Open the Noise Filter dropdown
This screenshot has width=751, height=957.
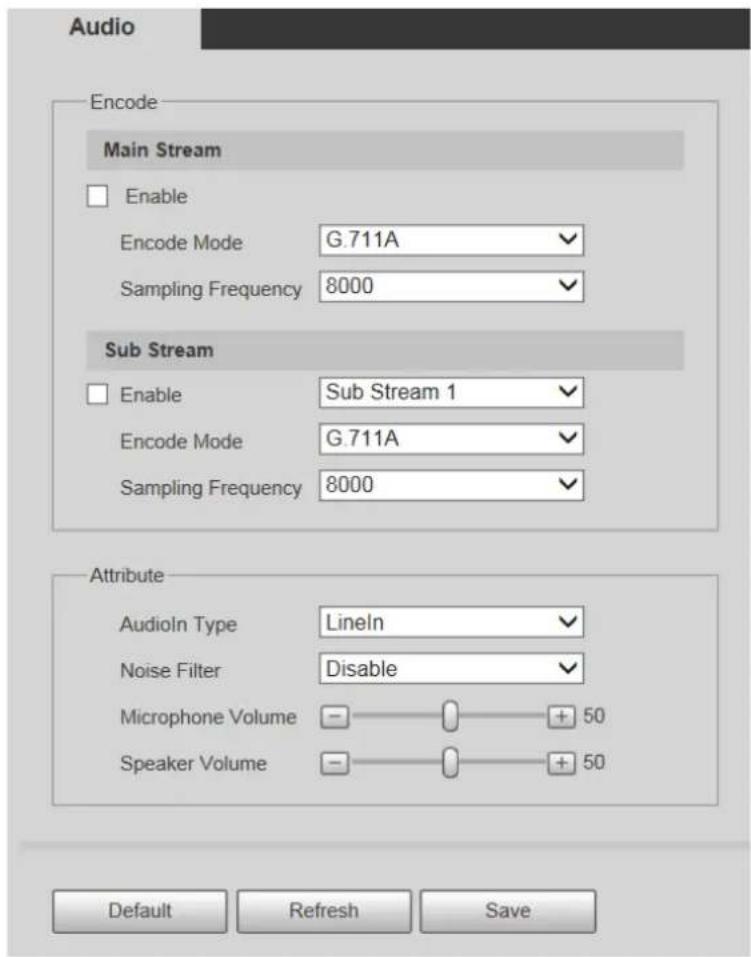pyautogui.click(x=451, y=669)
